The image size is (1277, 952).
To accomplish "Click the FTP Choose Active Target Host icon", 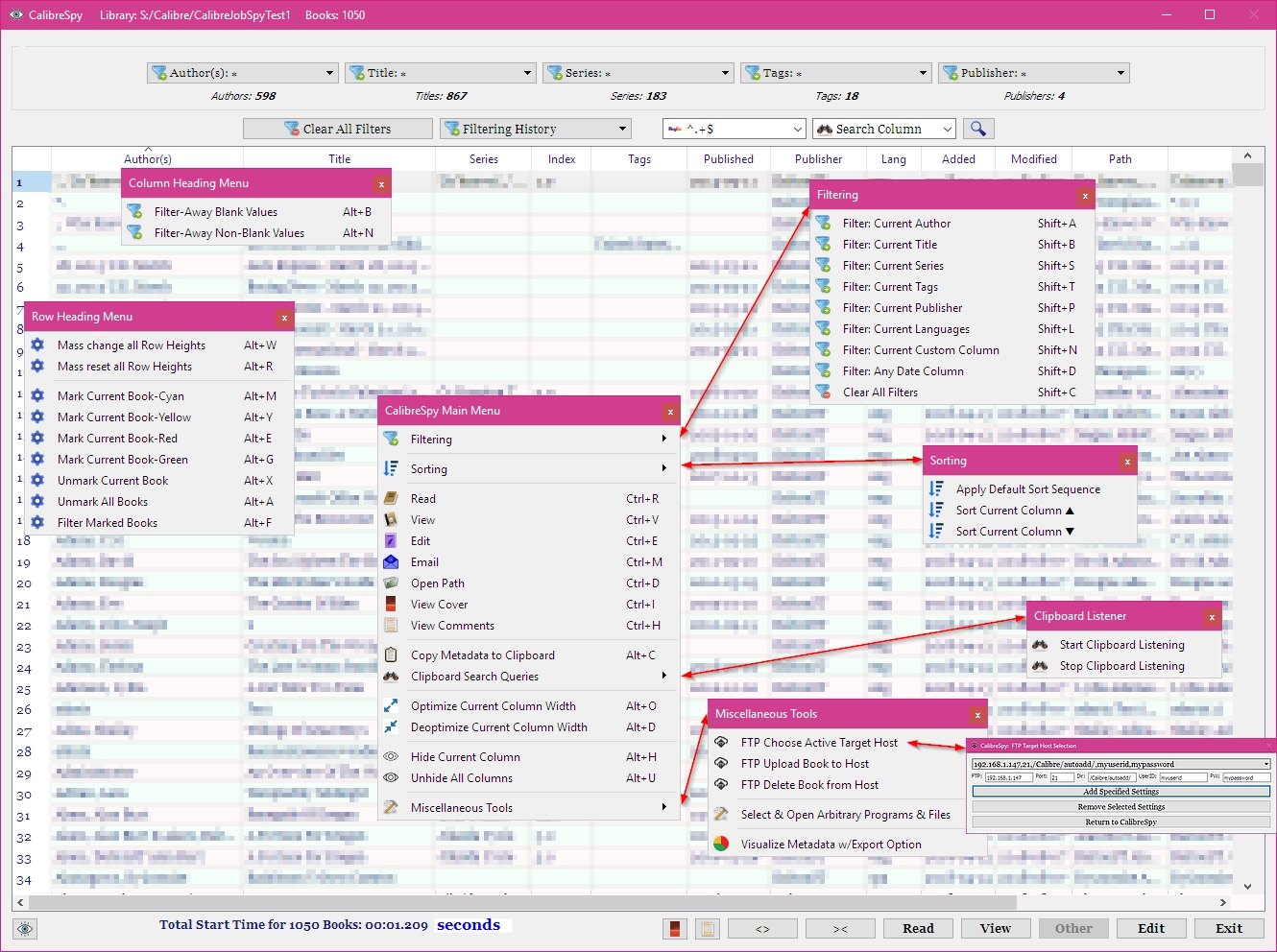I will click(721, 742).
